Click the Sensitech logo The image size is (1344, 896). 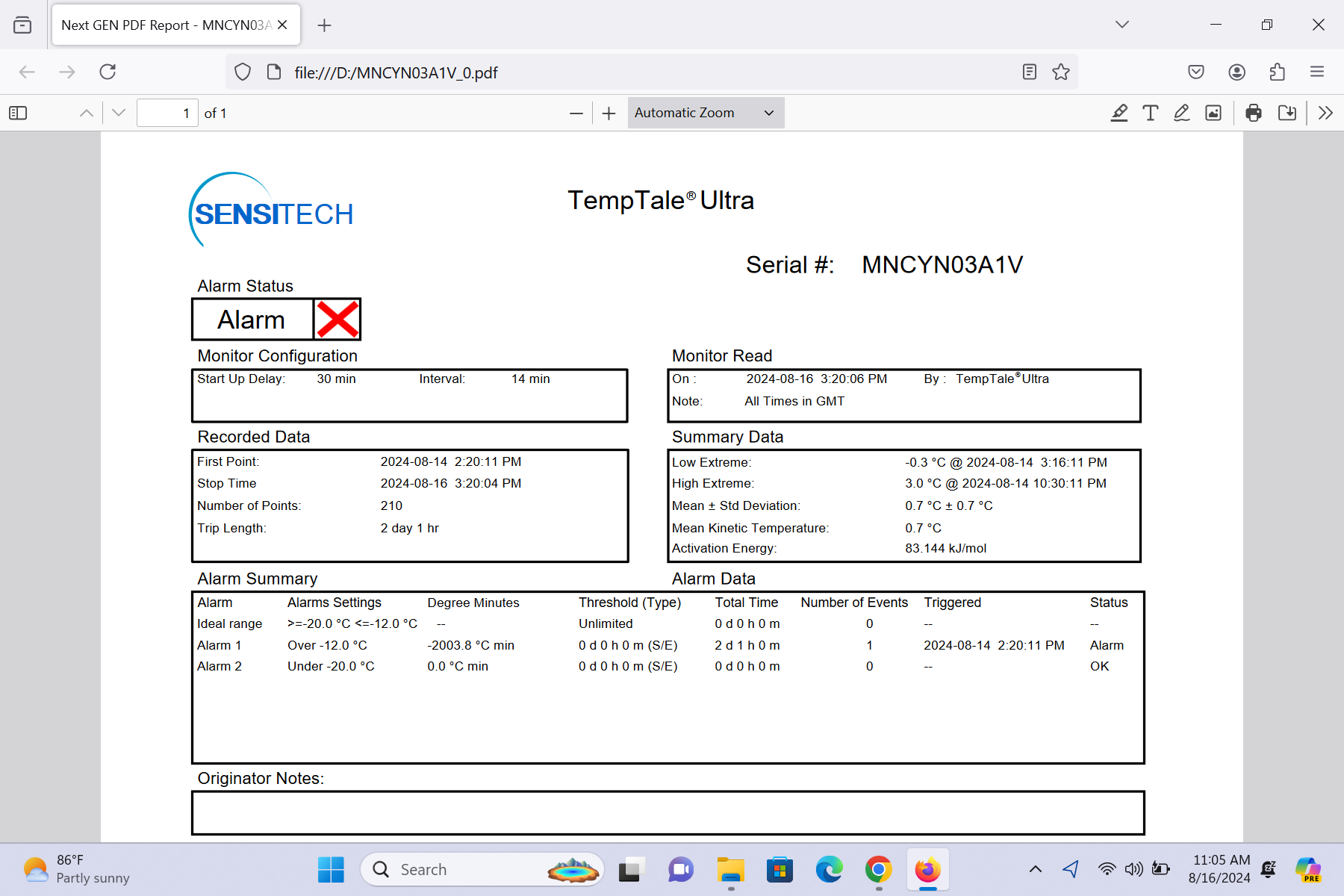point(270,210)
